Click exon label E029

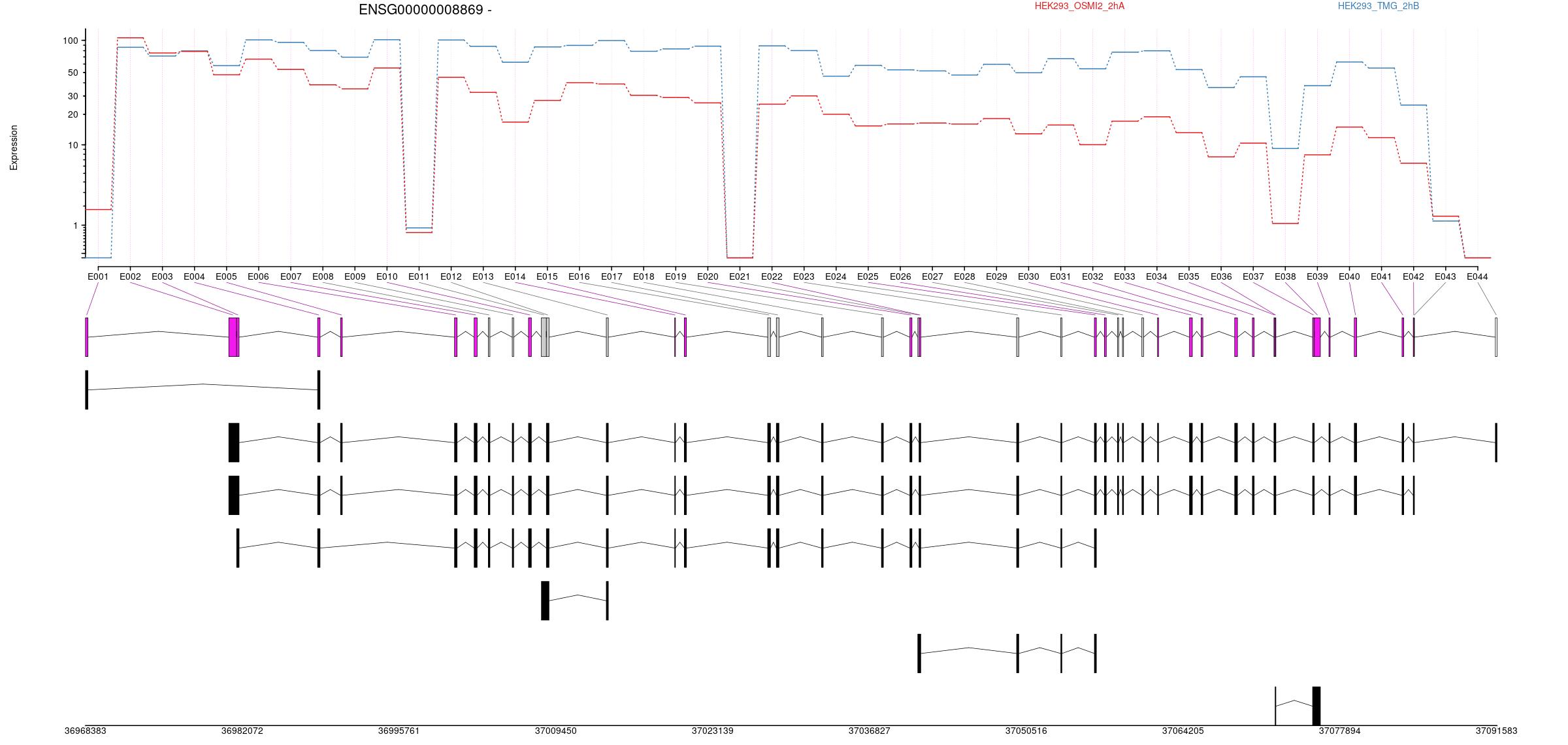click(x=996, y=276)
